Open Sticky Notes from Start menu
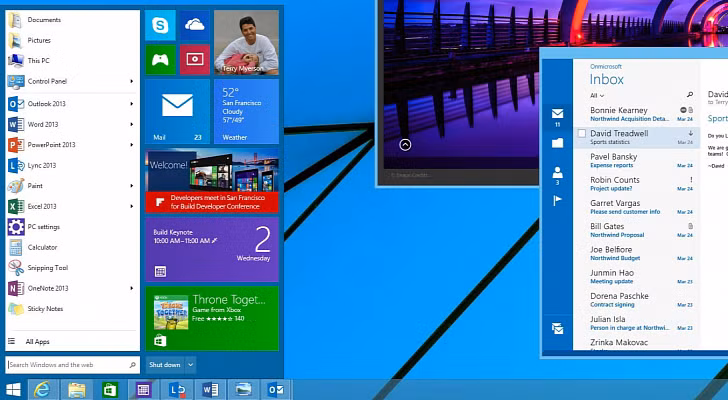The image size is (728, 400). click(x=72, y=309)
